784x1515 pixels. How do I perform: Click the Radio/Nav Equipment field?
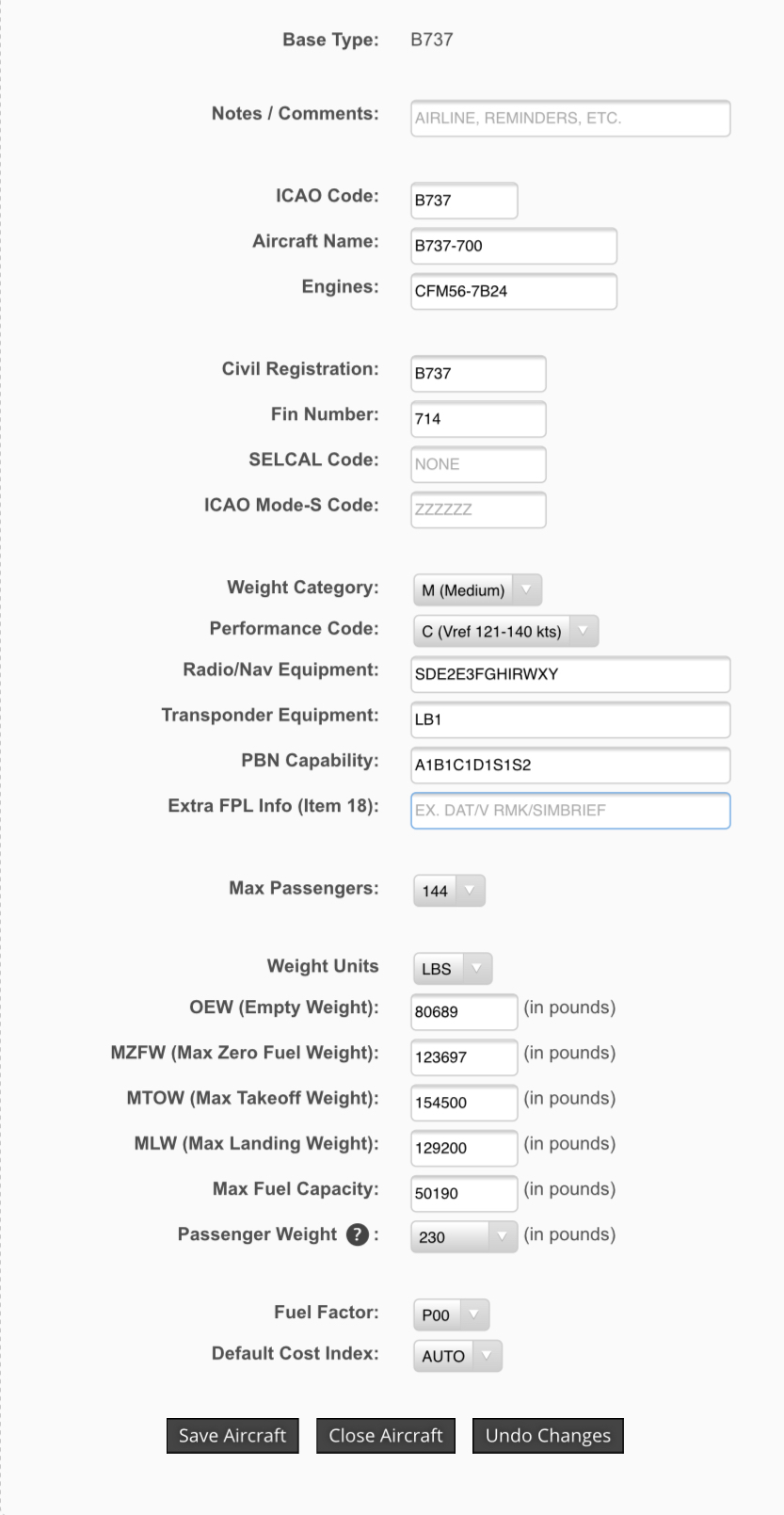coord(570,674)
